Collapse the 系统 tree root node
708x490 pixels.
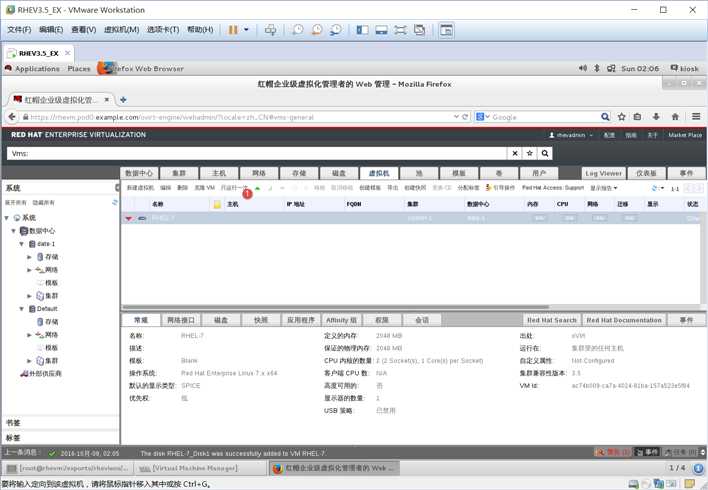pyautogui.click(x=7, y=218)
